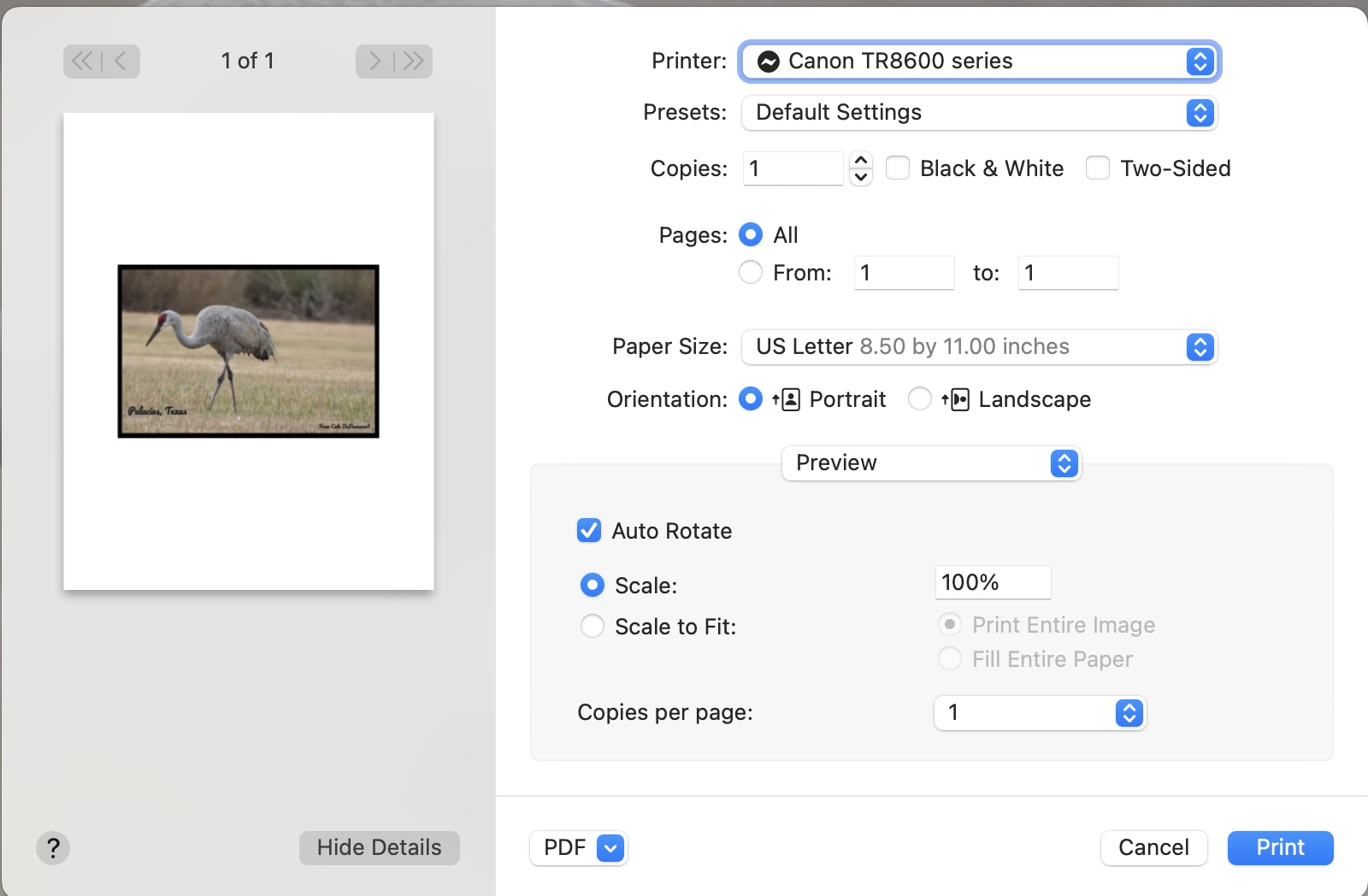This screenshot has width=1368, height=896.
Task: Select the Scale to Fit radio button
Action: point(593,627)
